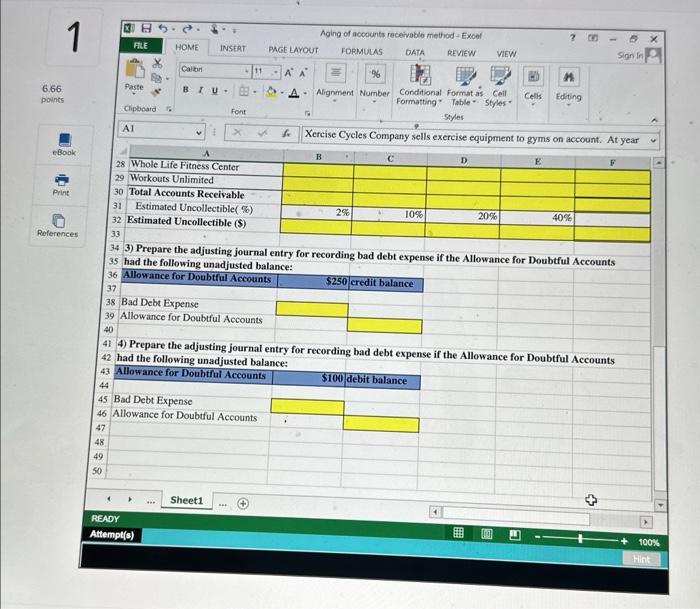Switch to the PAGE LAYOUT tab

click(293, 50)
